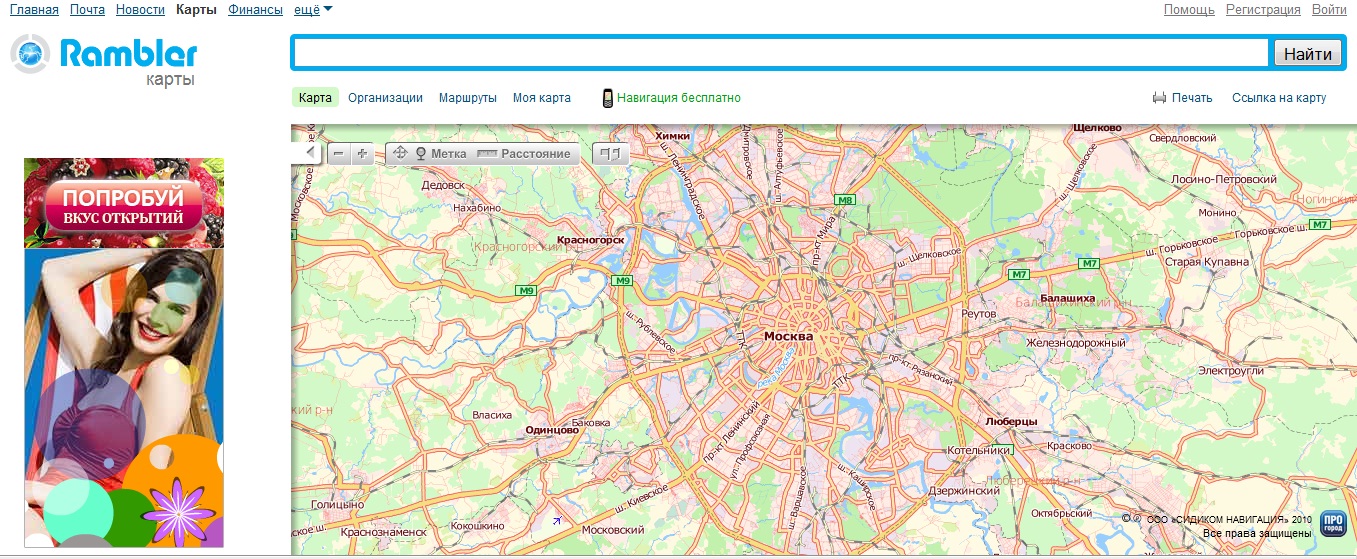Switch to the Организации tab
This screenshot has width=1357, height=559.
[385, 98]
